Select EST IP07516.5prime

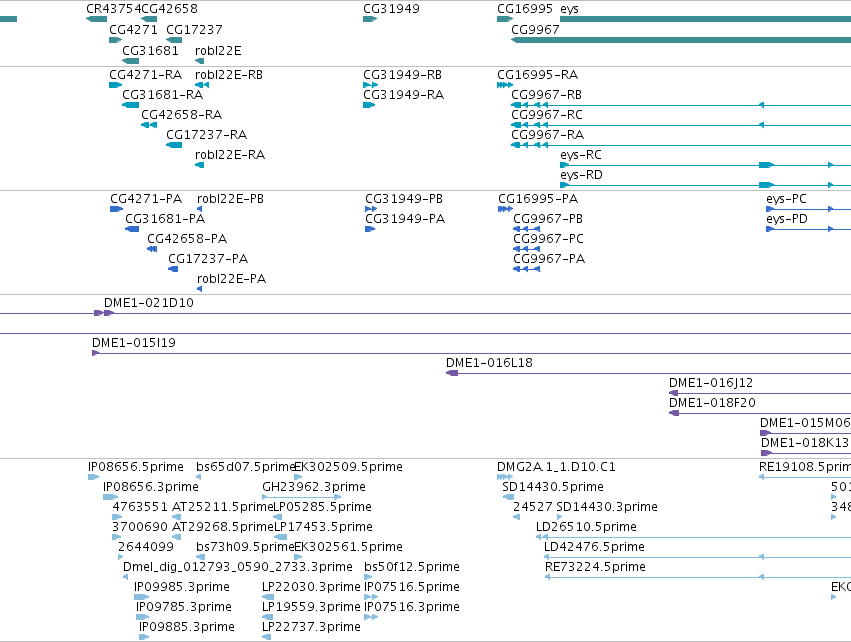coord(412,587)
